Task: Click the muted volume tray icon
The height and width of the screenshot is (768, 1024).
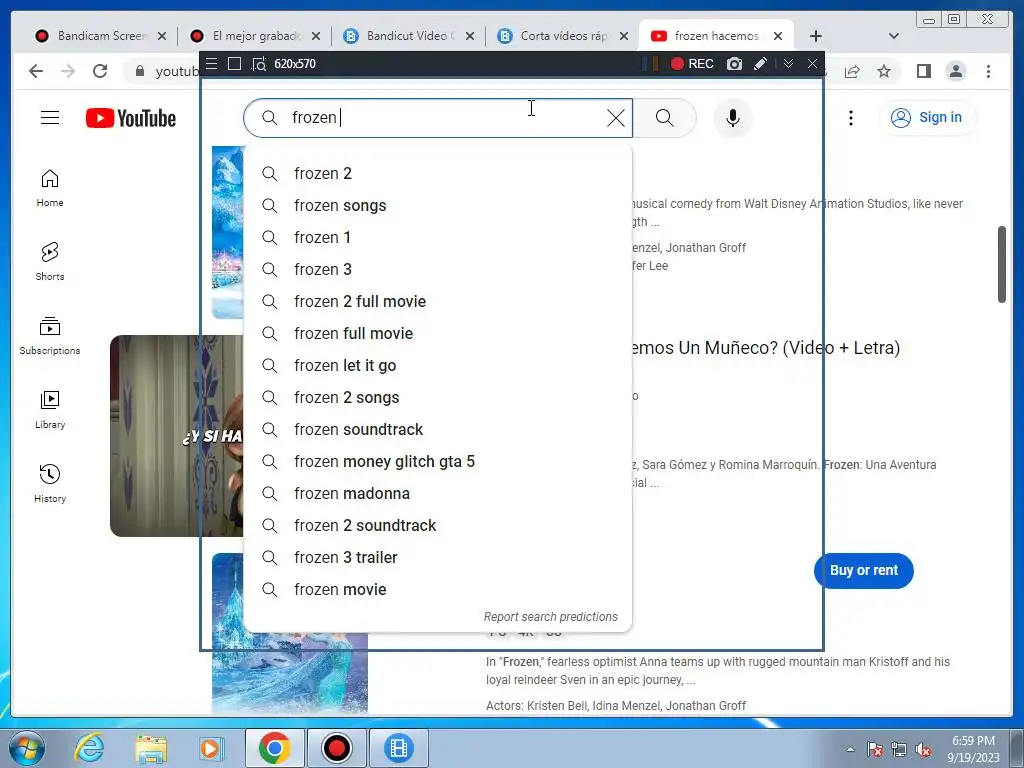Action: pyautogui.click(x=923, y=750)
